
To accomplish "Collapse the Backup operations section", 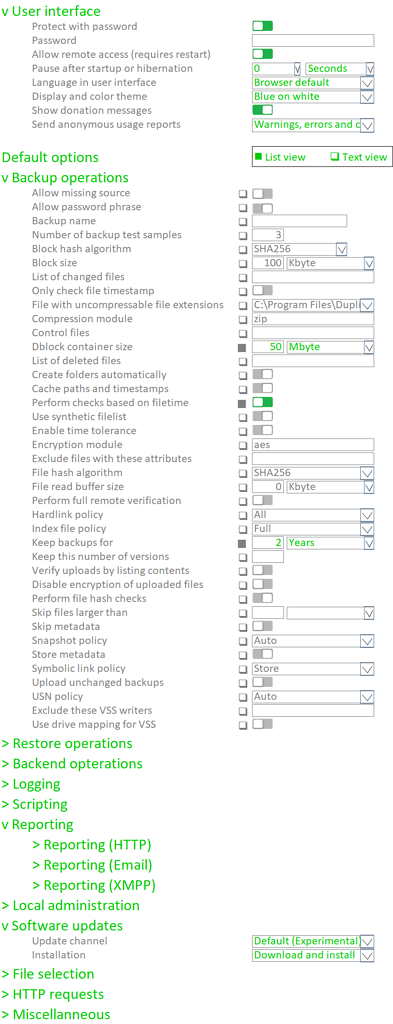I will [65, 178].
